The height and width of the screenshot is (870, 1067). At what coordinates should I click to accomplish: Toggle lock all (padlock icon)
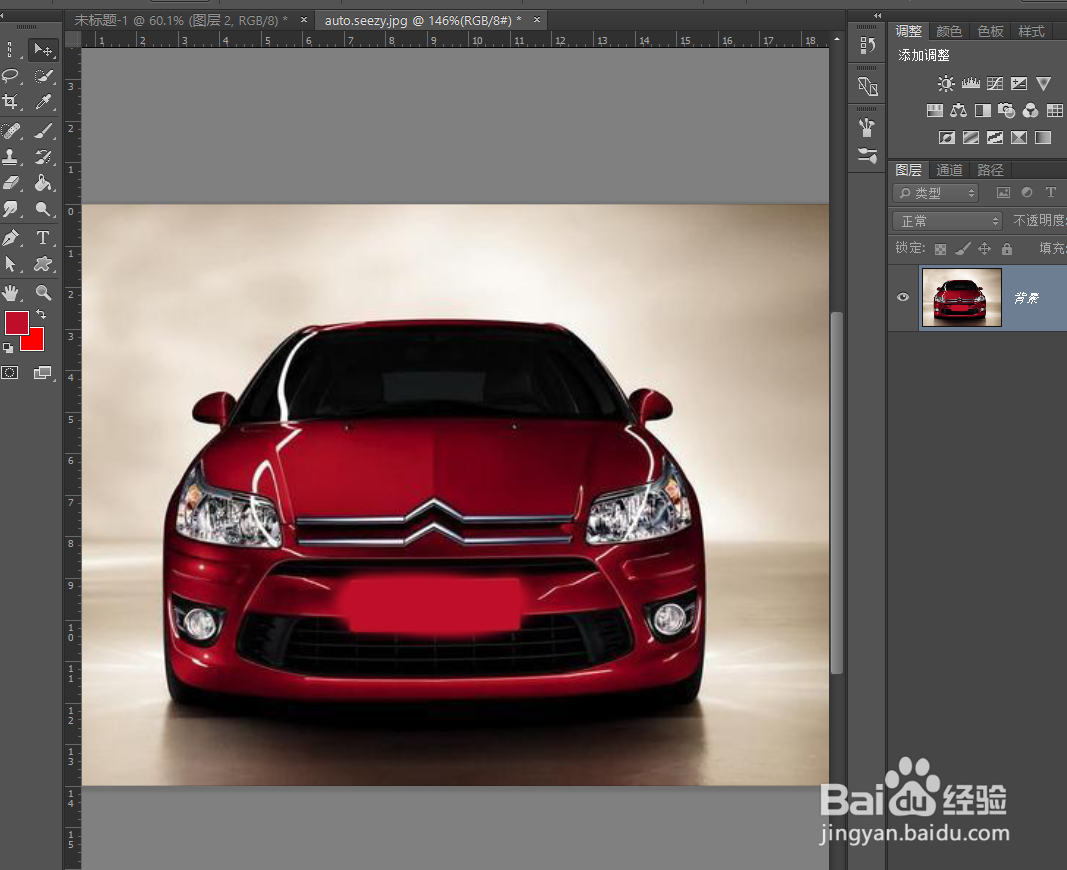[1007, 249]
